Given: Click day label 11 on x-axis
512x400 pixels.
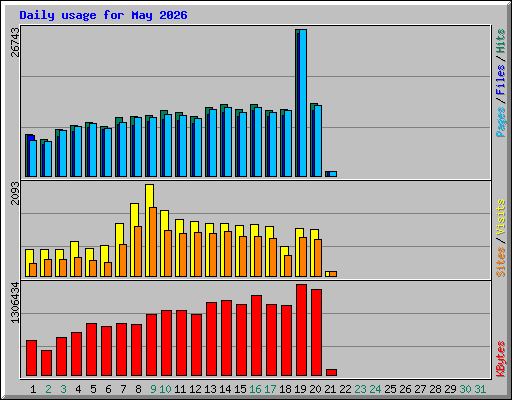Looking at the screenshot, I should coord(180,389).
